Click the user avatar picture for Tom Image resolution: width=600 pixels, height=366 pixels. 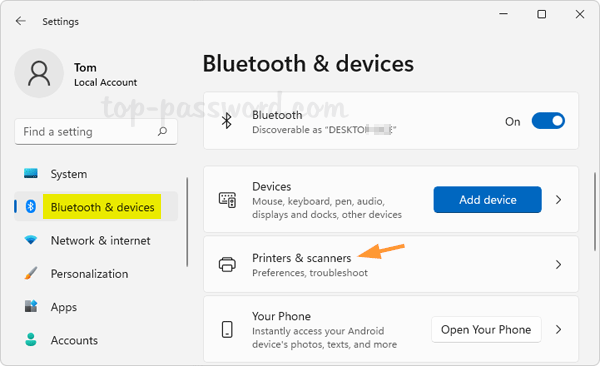[x=39, y=74]
